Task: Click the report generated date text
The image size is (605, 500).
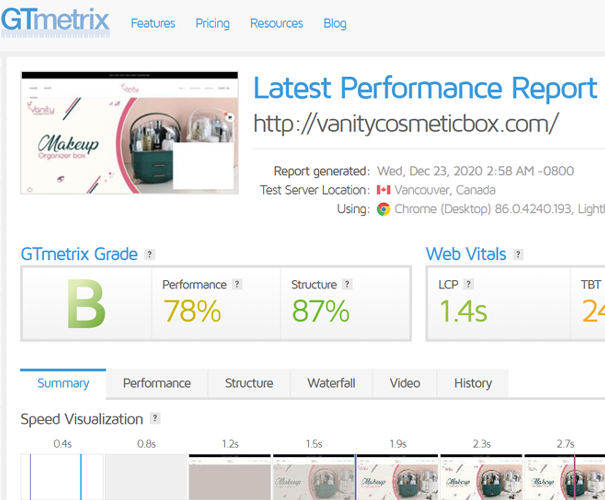Action: point(475,171)
